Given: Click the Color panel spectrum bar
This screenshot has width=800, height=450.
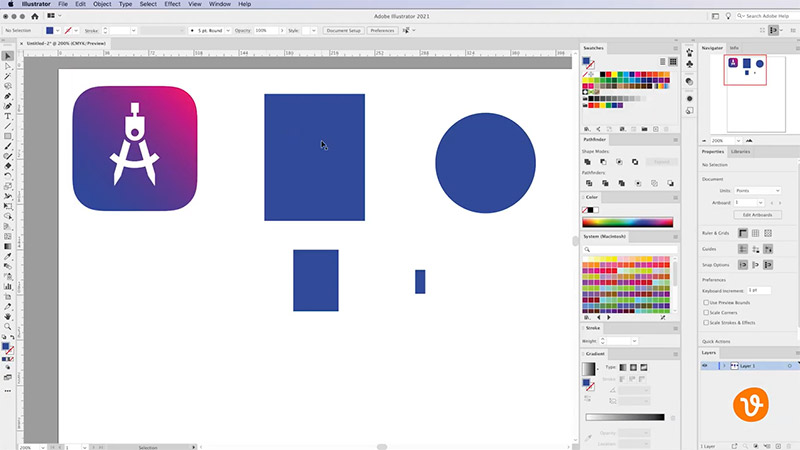Looking at the screenshot, I should pos(628,222).
